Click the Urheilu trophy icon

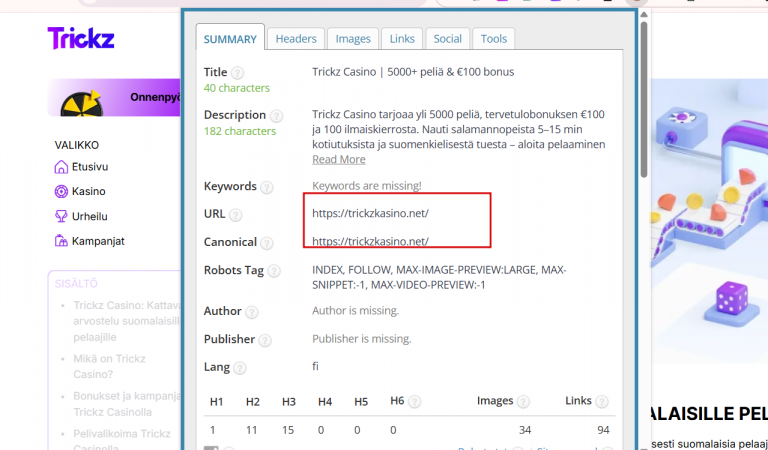coord(61,216)
